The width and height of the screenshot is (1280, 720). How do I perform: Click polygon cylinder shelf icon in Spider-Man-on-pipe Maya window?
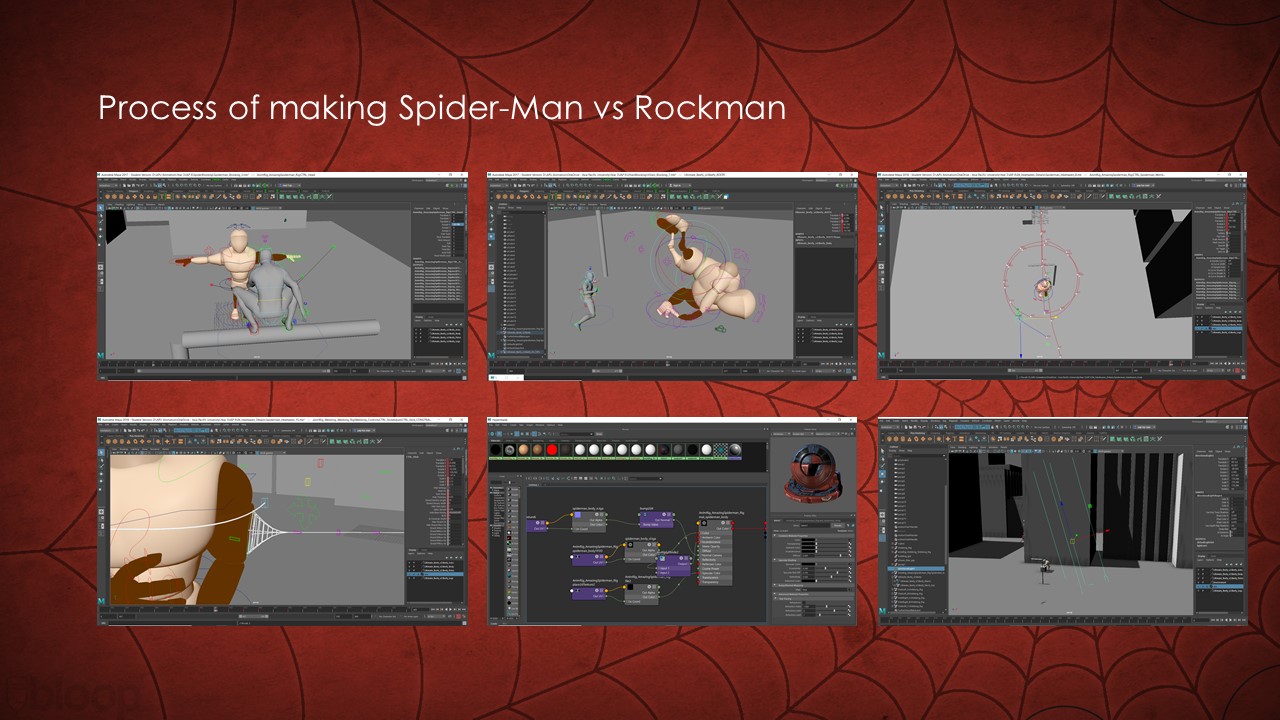click(x=122, y=196)
